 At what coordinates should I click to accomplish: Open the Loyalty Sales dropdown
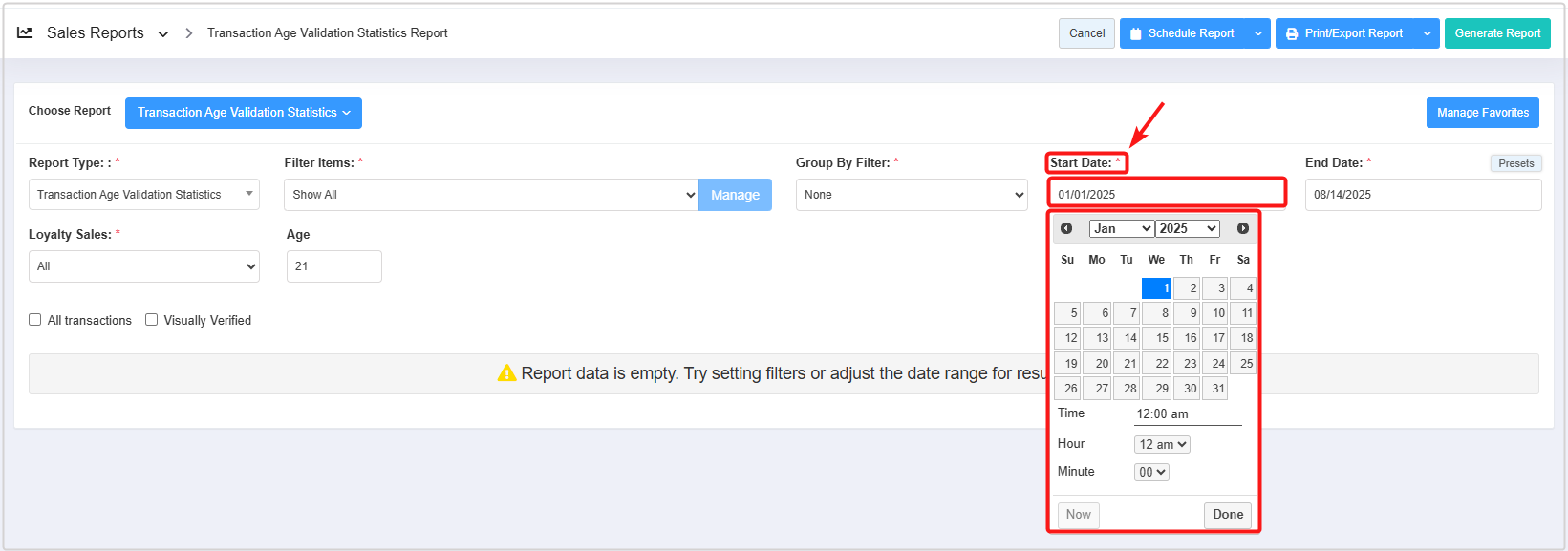tap(143, 266)
